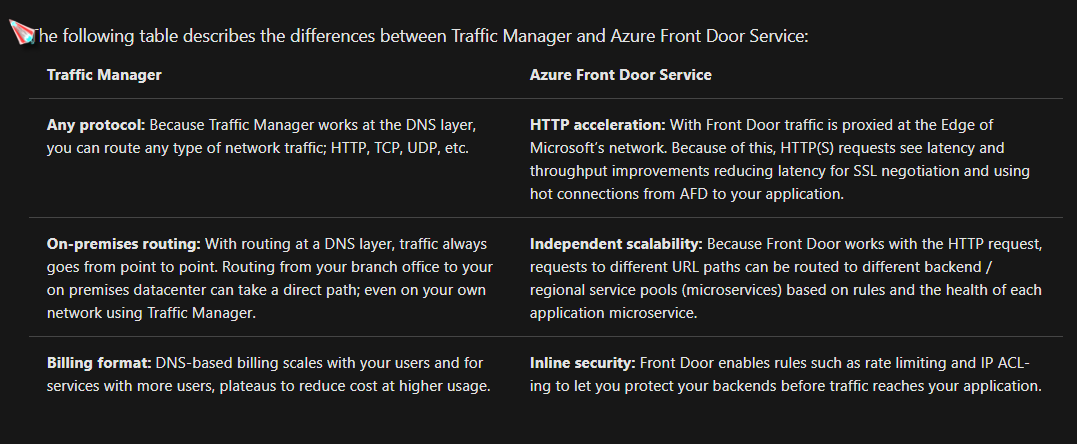The image size is (1077, 444).
Task: Click the line 'protect your backends before traffic reaches'
Action: point(786,386)
